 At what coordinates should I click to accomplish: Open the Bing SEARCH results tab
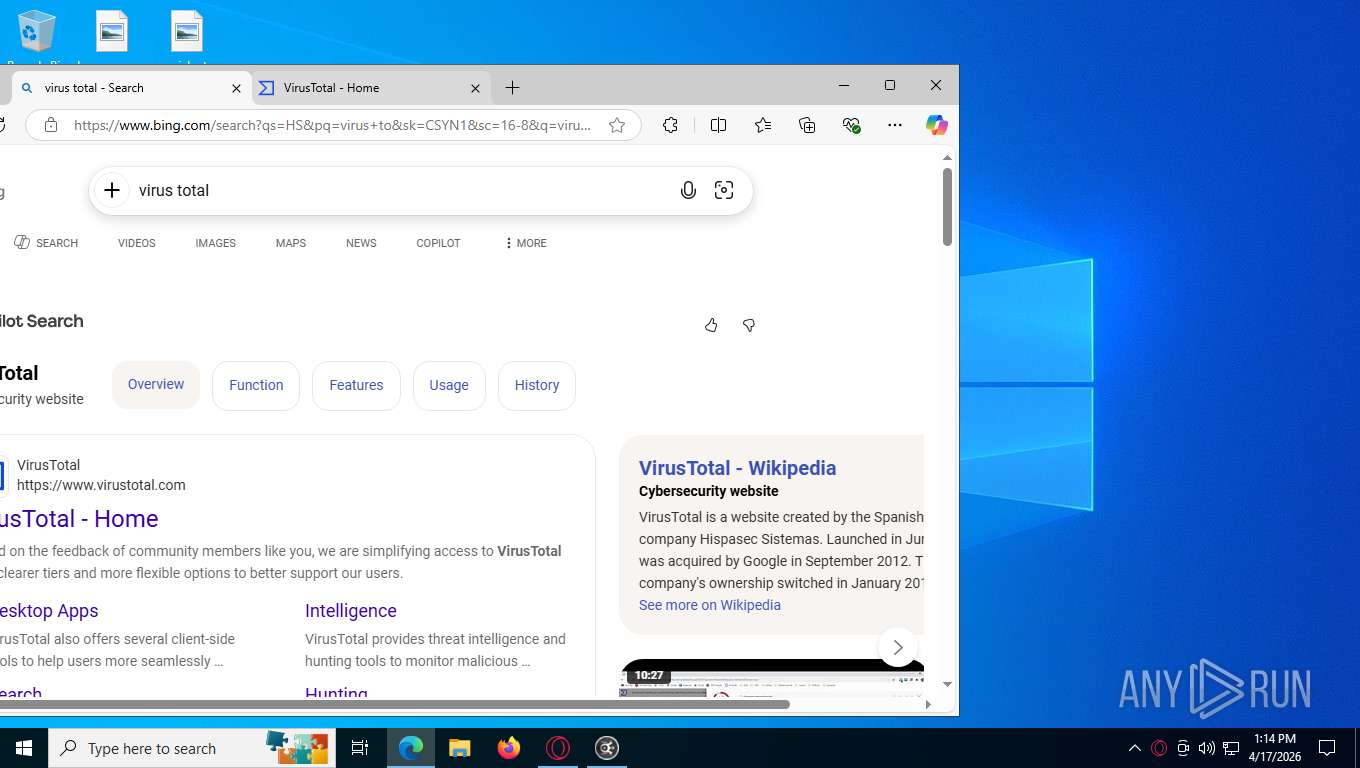pos(46,243)
